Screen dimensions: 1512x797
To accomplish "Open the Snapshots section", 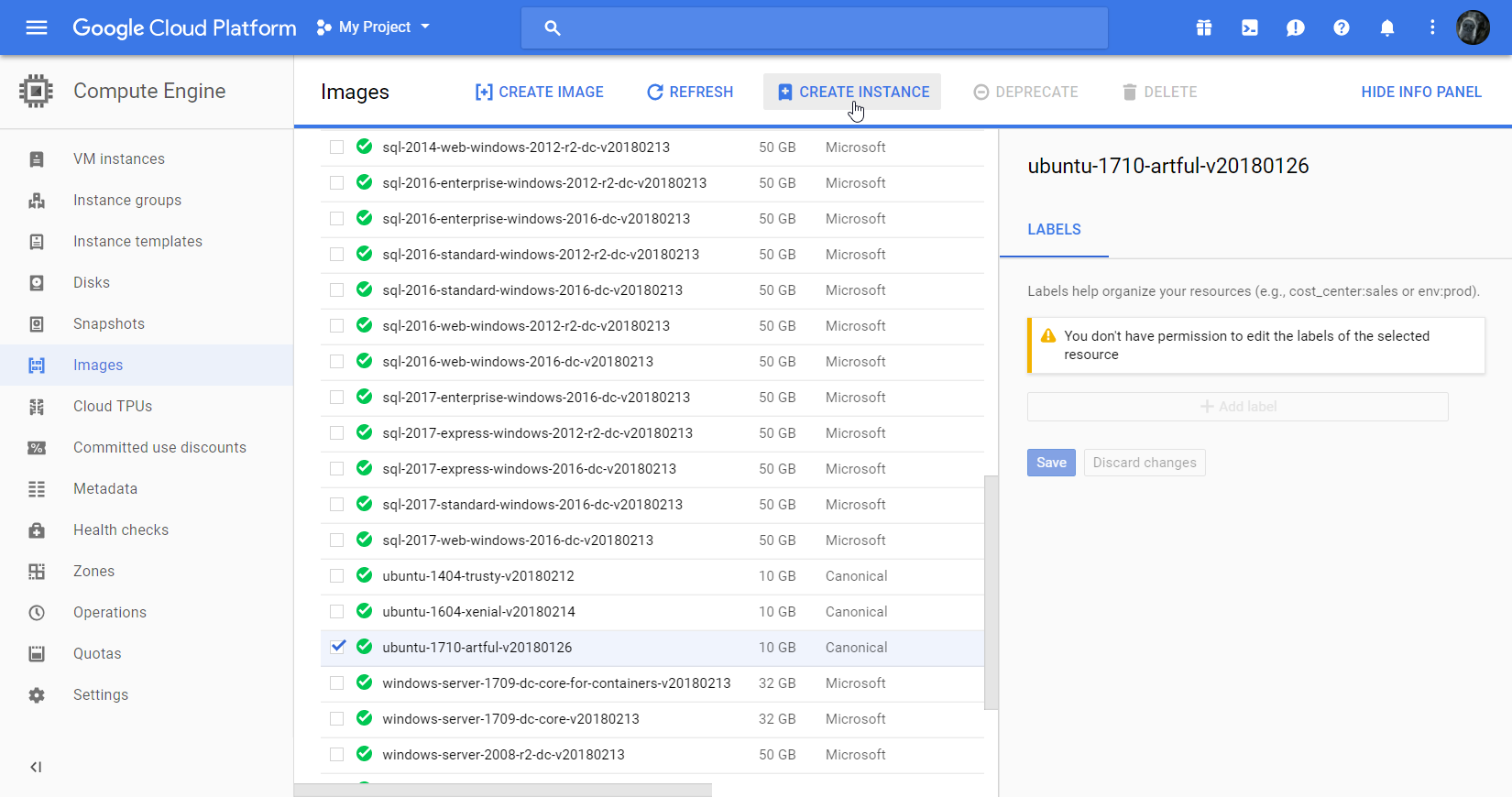I will coord(109,324).
